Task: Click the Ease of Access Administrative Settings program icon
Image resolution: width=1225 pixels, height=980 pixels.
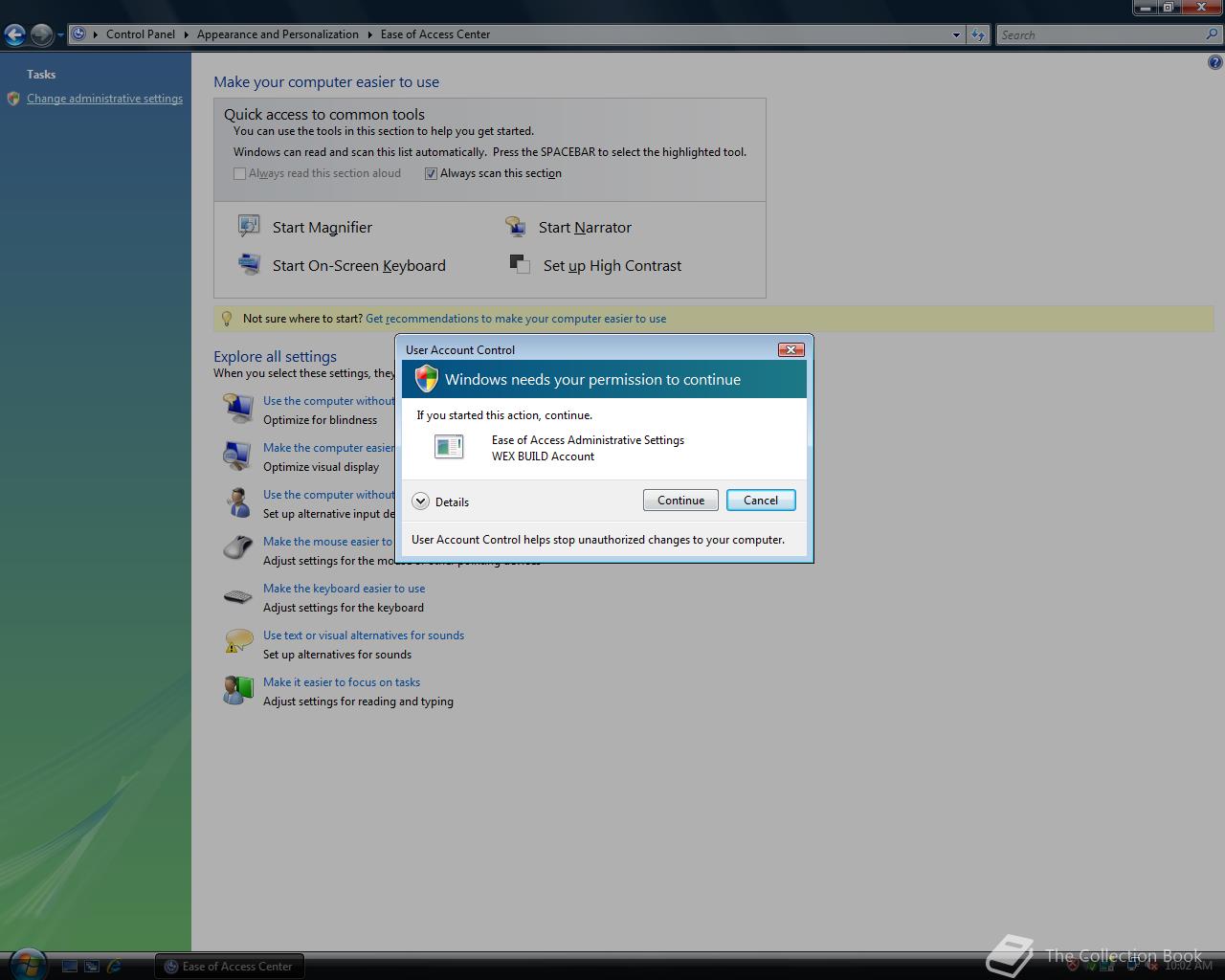Action: pyautogui.click(x=449, y=446)
